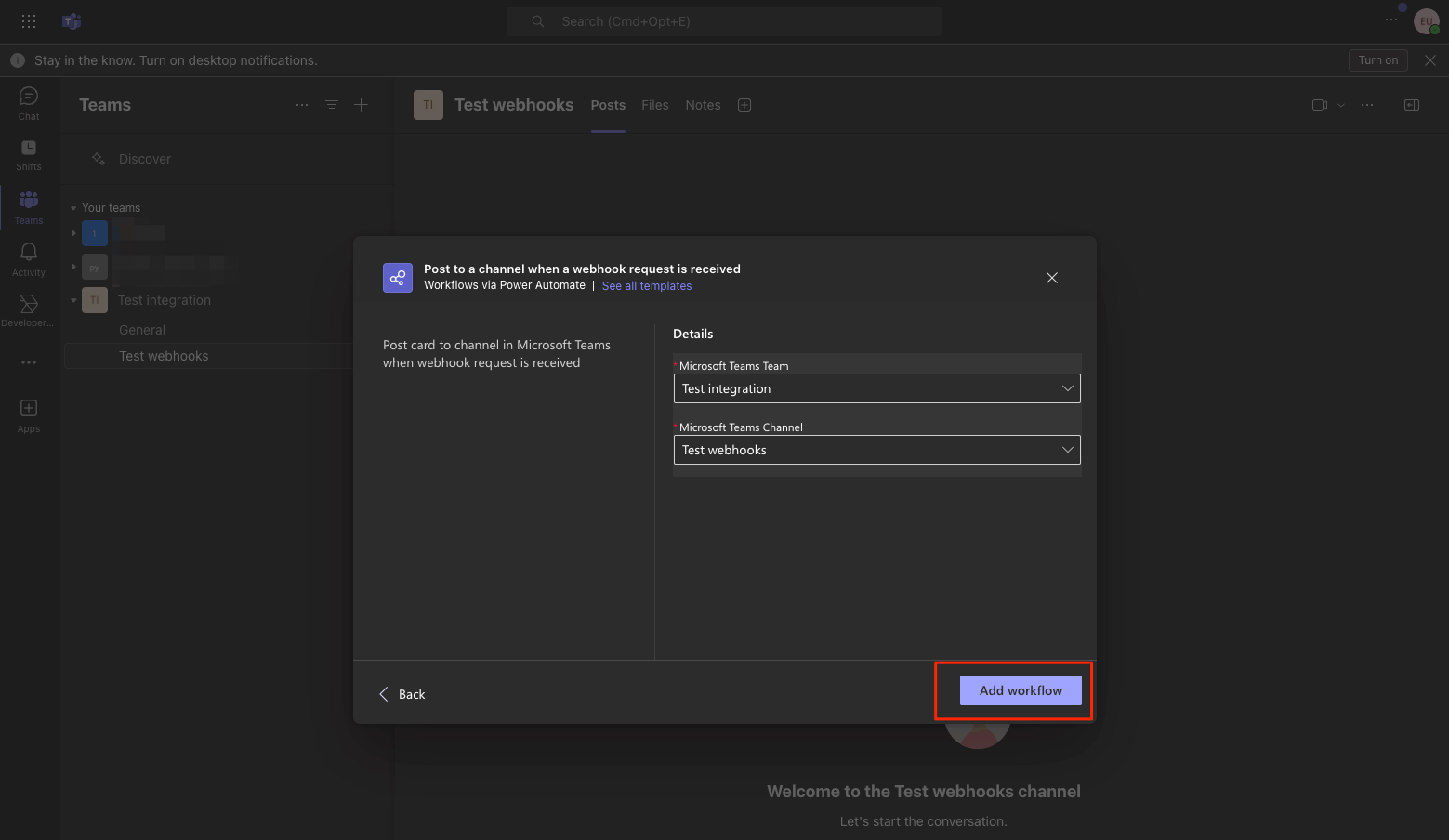Open the See all templates link

pyautogui.click(x=647, y=286)
